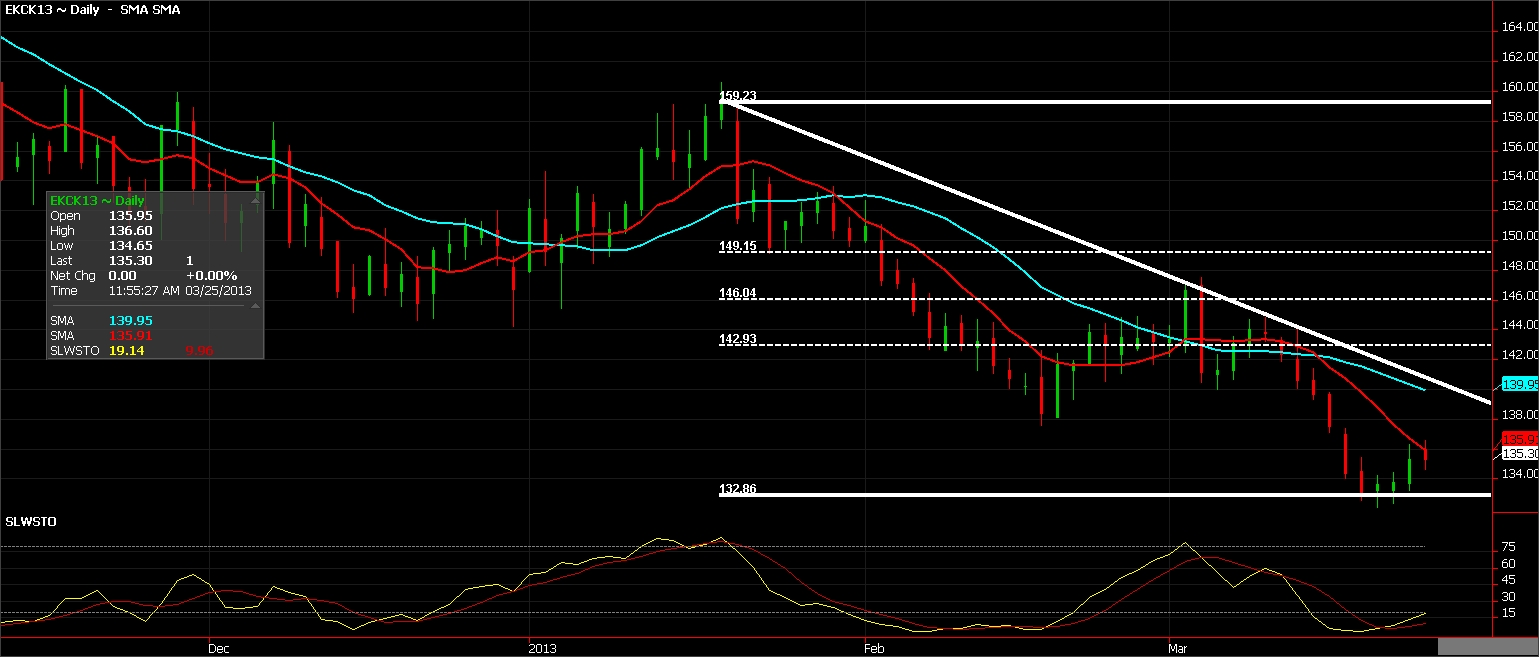Click the red SMA price tag on the axis
The image size is (1539, 657).
tap(1520, 439)
